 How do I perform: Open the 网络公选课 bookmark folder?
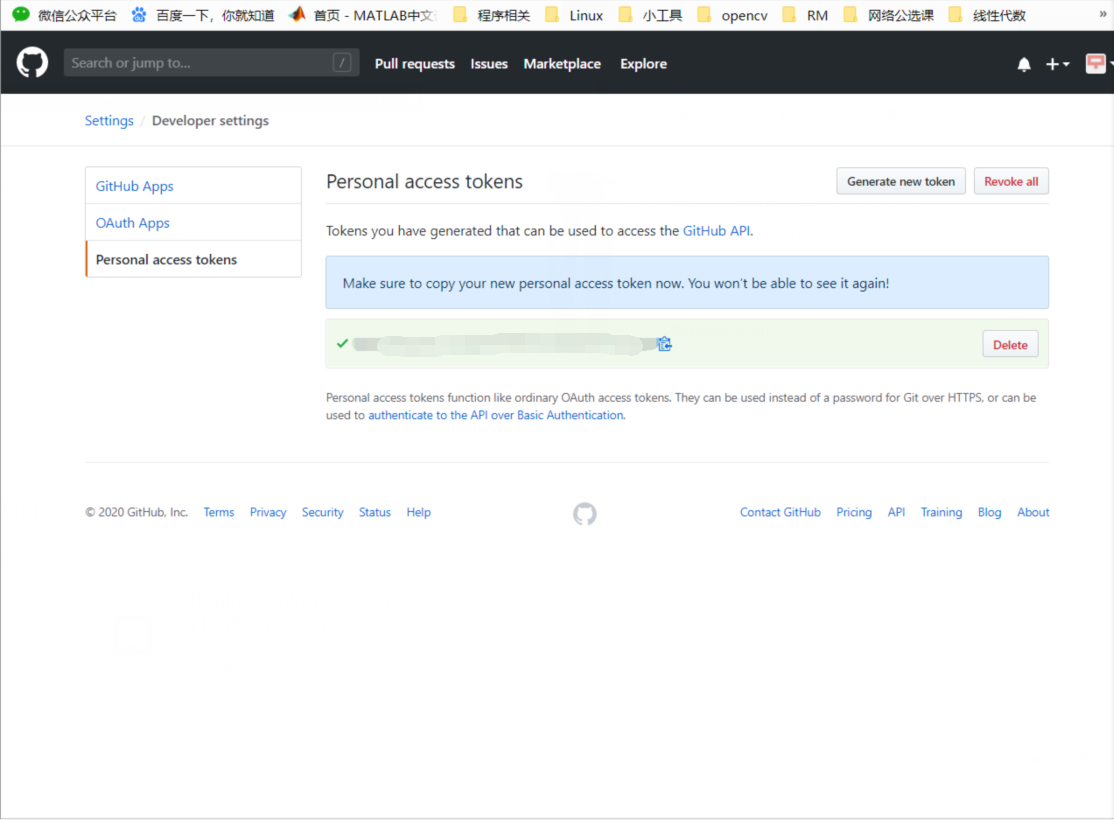889,15
